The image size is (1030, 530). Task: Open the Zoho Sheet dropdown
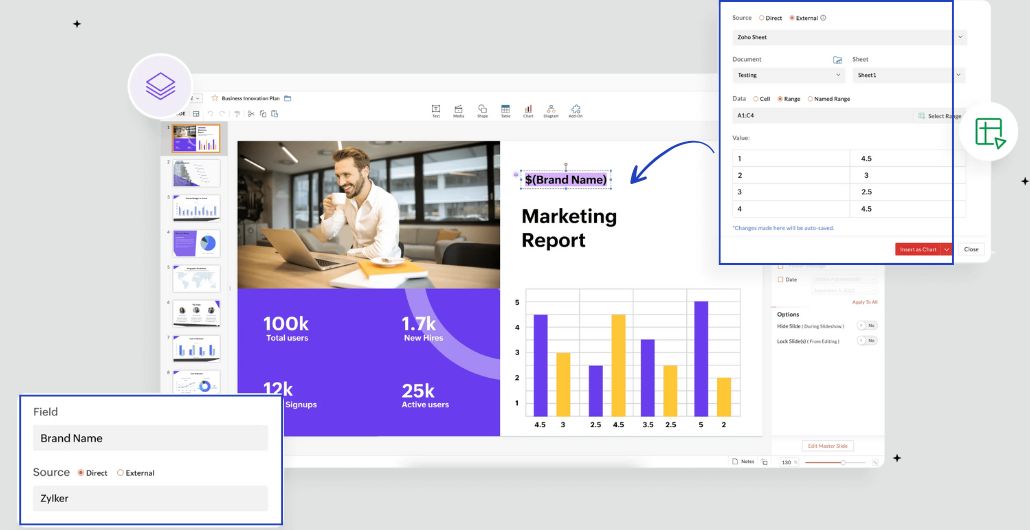(849, 37)
